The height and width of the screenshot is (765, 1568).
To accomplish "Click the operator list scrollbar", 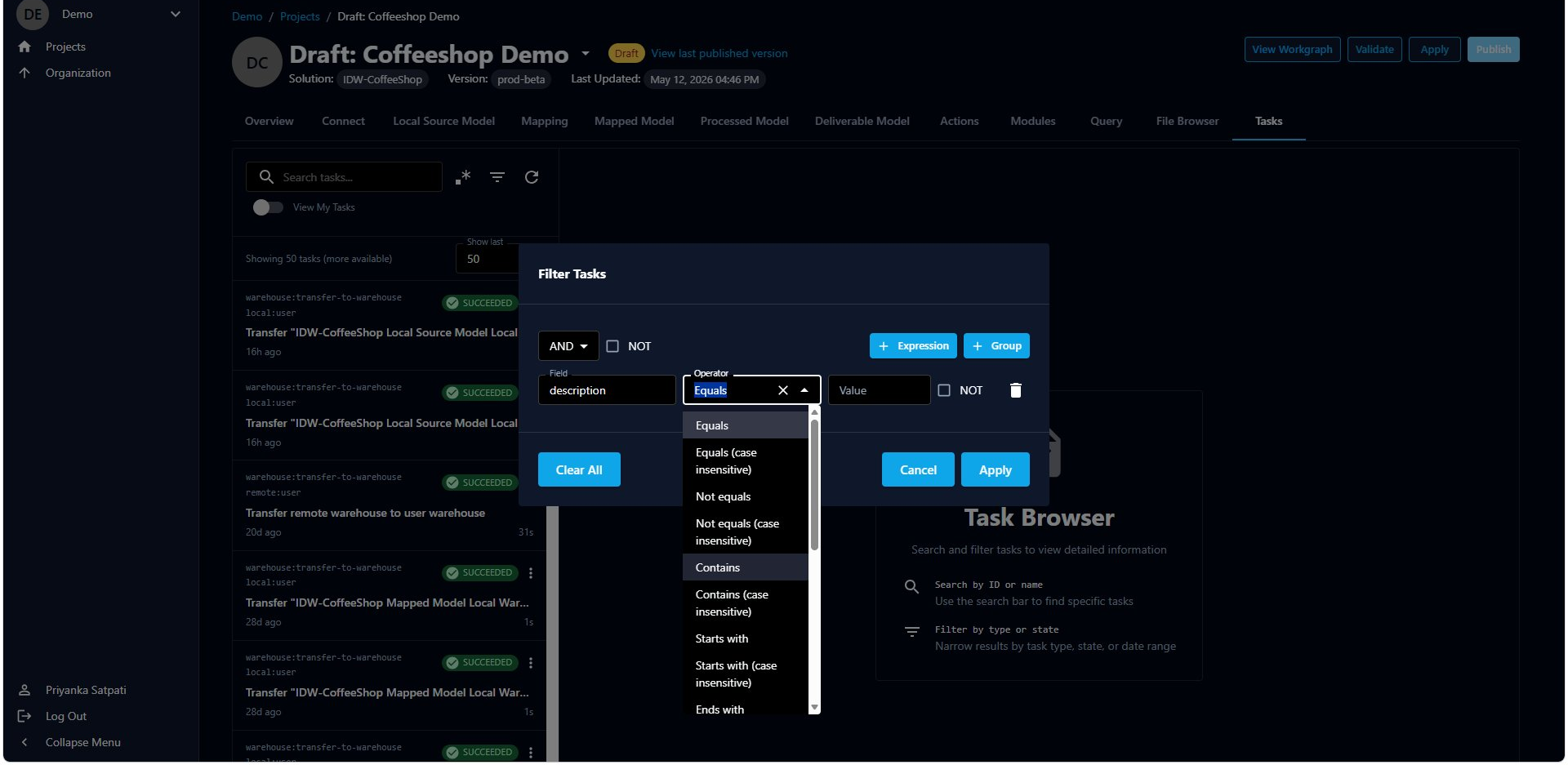I will pyautogui.click(x=814, y=484).
